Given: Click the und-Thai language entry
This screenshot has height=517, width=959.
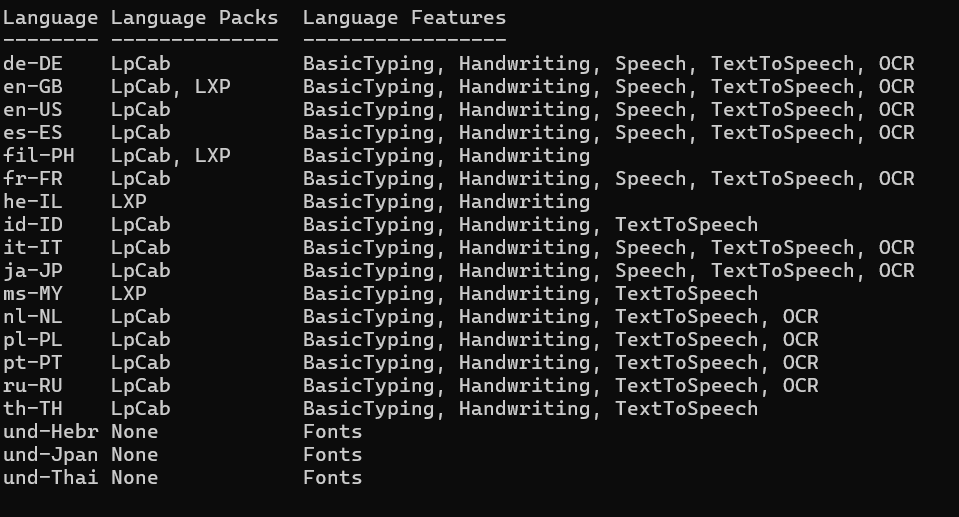Looking at the screenshot, I should (x=50, y=478).
